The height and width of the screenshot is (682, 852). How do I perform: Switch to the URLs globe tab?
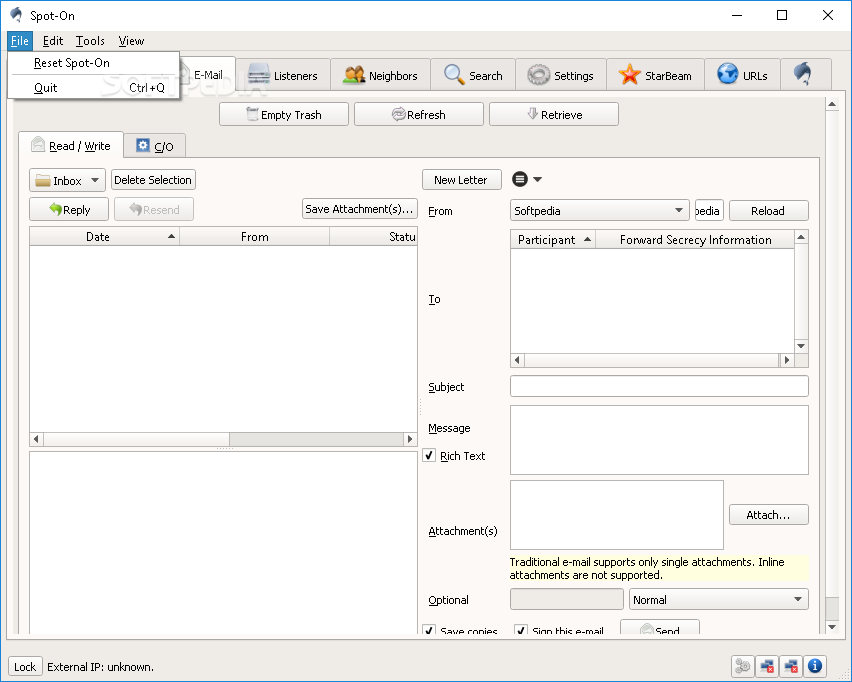tap(742, 75)
